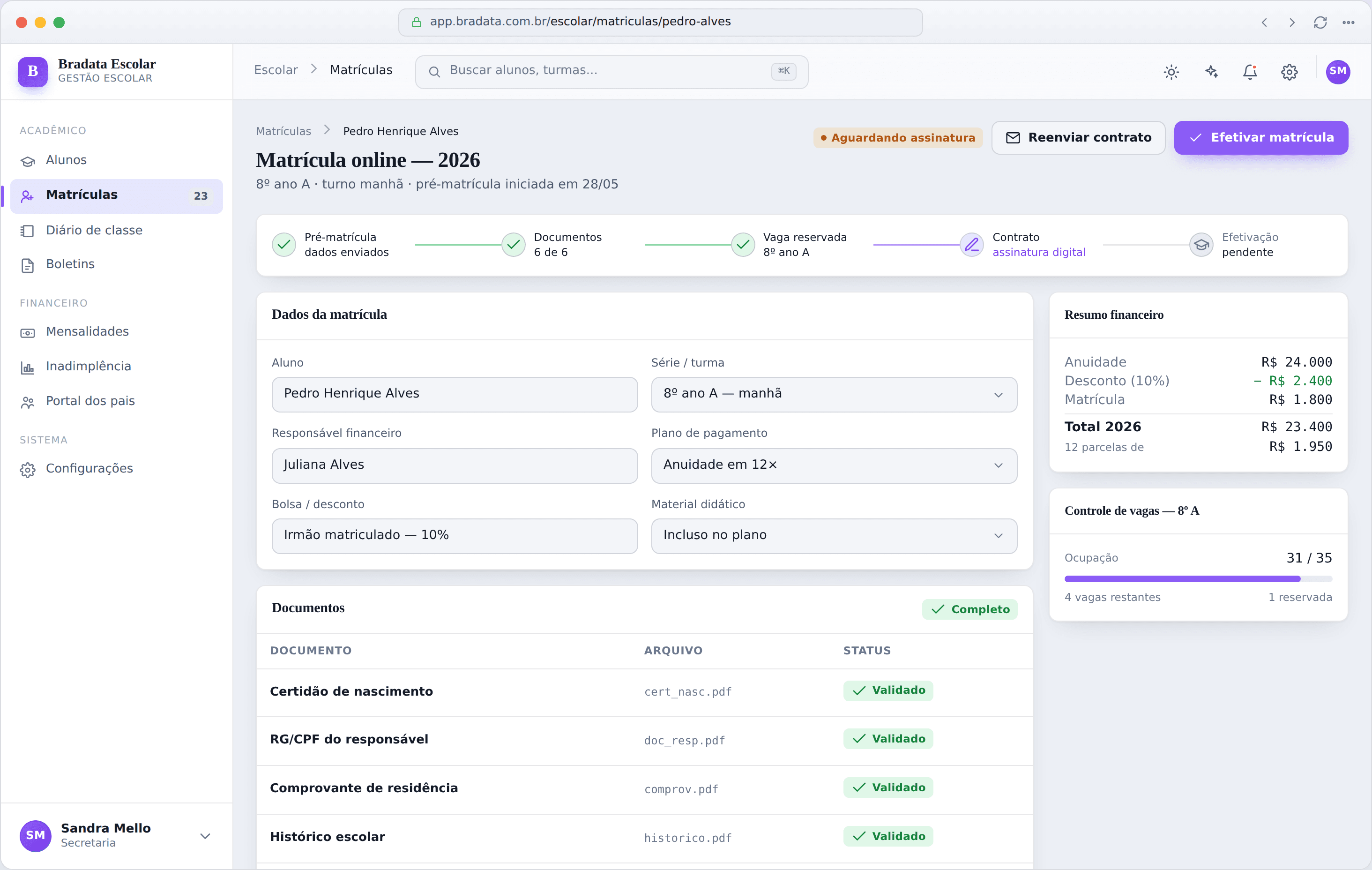Expand the Série / turma dropdown
The height and width of the screenshot is (870, 1372).
834,394
